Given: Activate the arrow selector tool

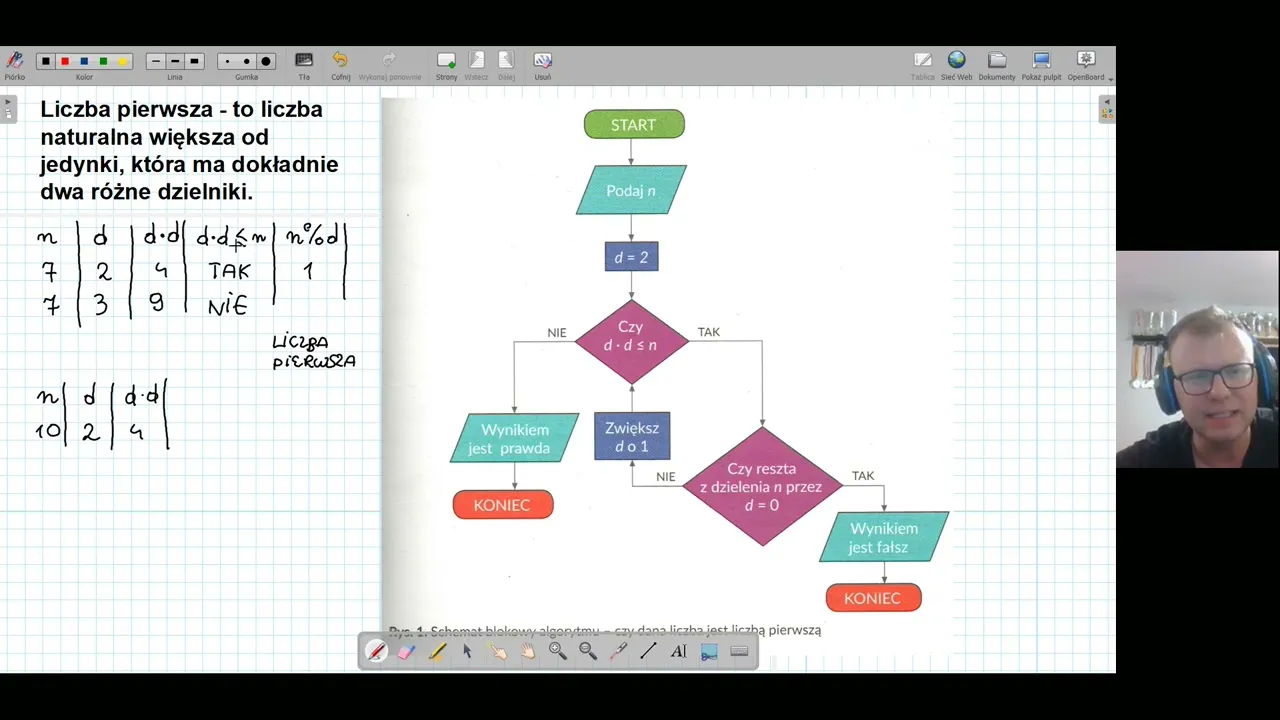Looking at the screenshot, I should [x=467, y=652].
